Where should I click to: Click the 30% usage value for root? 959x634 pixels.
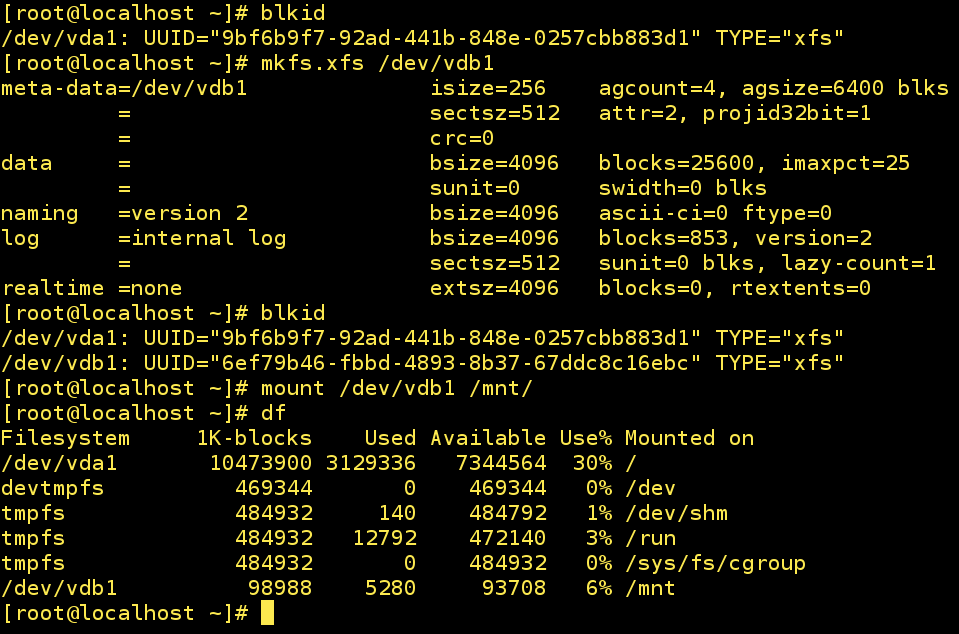click(x=592, y=463)
